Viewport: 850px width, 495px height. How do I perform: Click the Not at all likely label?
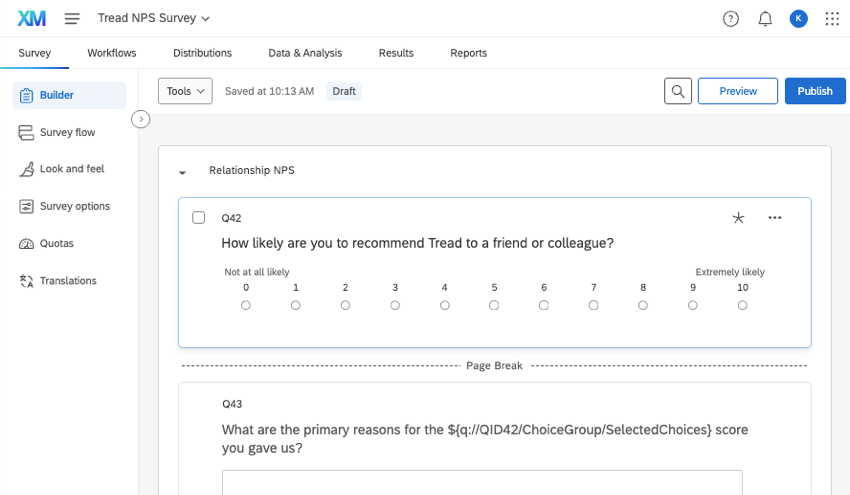257,272
